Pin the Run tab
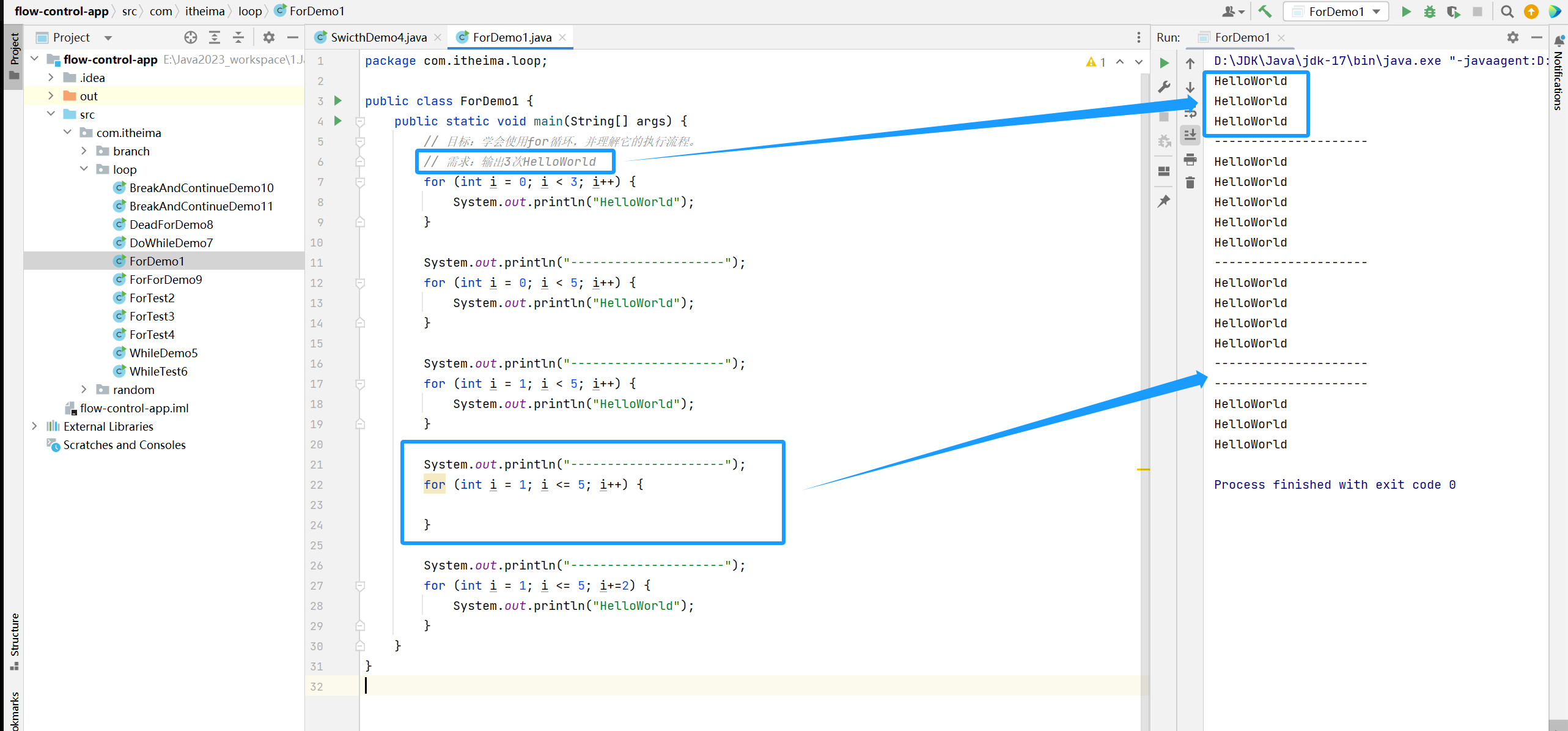This screenshot has width=1568, height=731. (1164, 201)
